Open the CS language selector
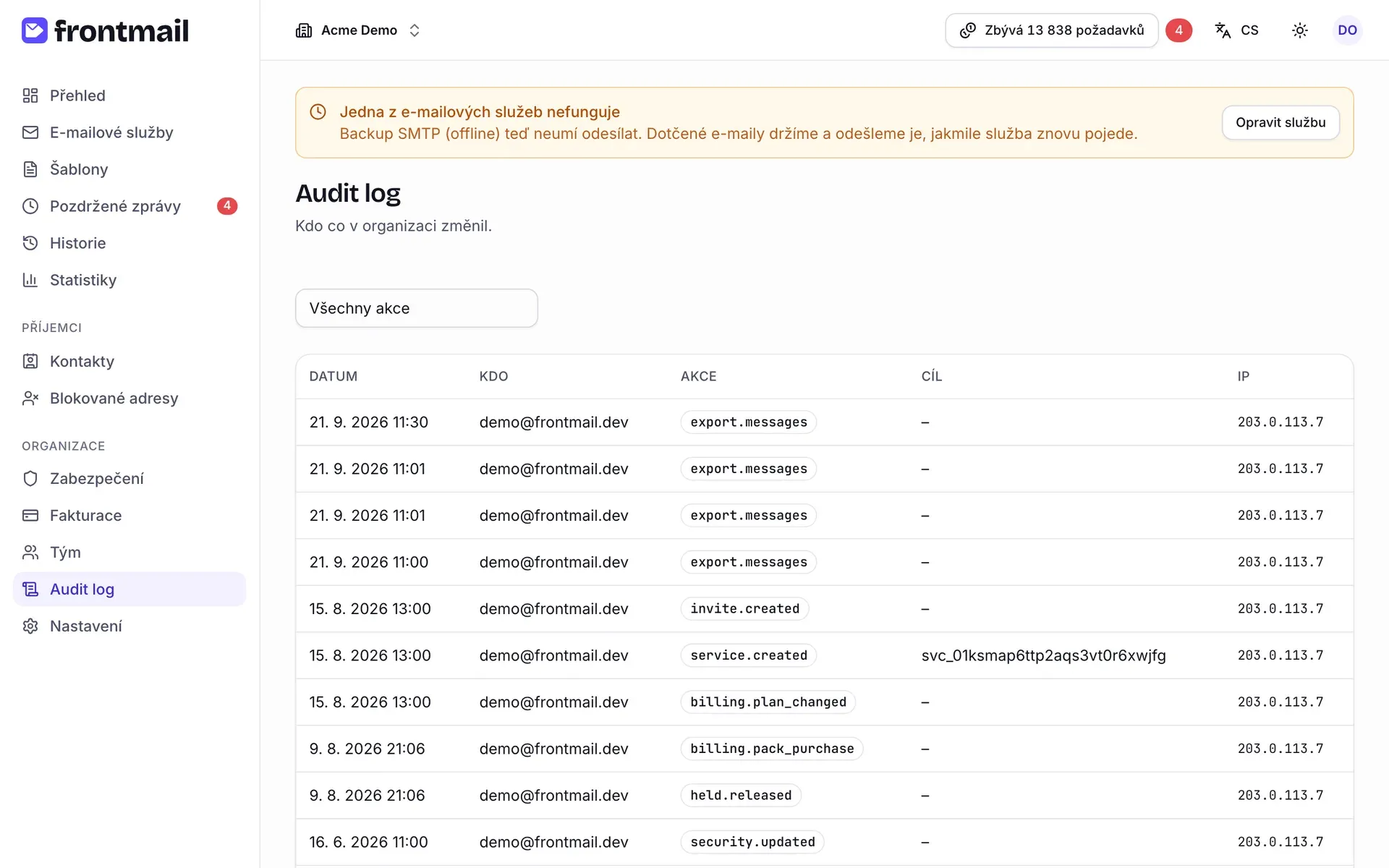This screenshot has width=1389, height=868. tap(1236, 30)
